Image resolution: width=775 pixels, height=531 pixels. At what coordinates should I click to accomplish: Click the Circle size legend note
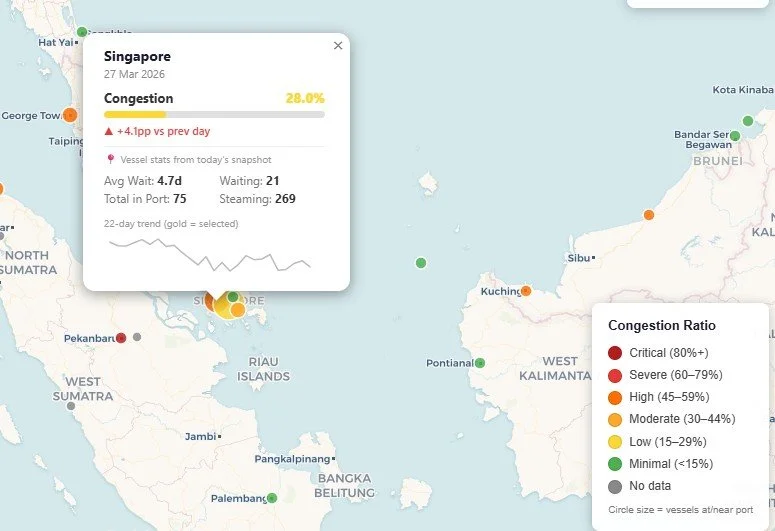pos(681,510)
